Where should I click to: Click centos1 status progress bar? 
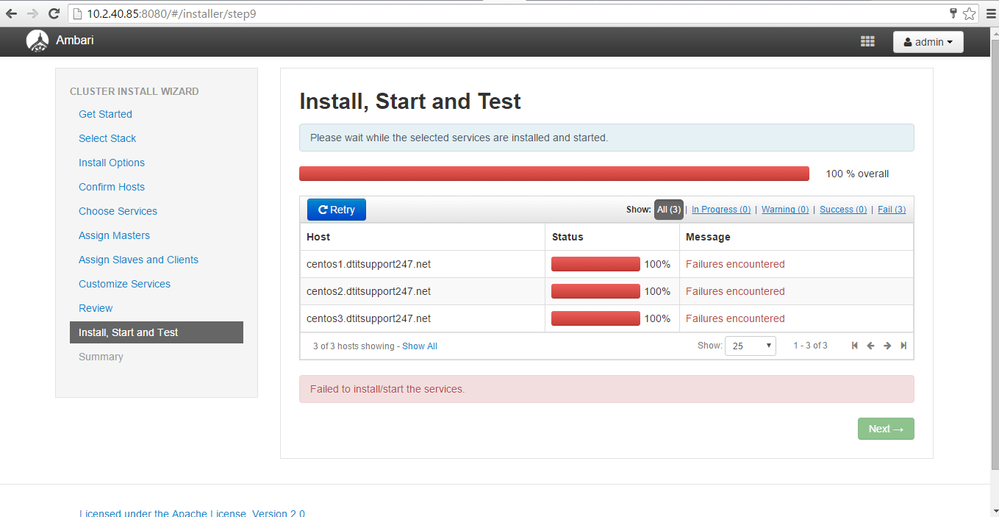595,264
